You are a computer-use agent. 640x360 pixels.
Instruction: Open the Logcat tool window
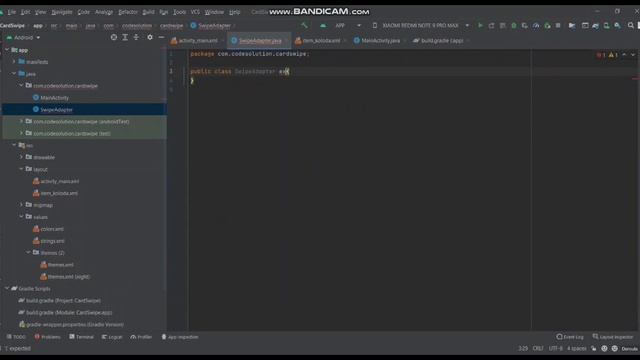coord(112,337)
